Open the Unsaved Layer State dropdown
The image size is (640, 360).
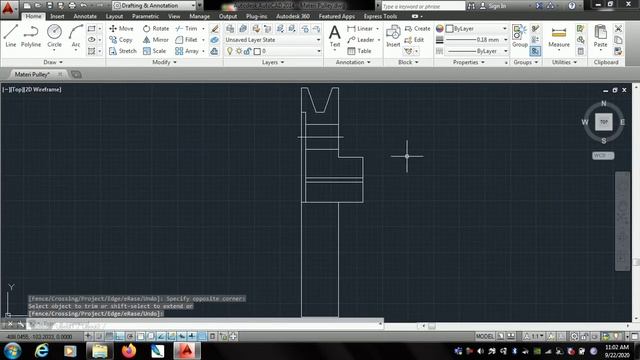pyautogui.click(x=273, y=40)
